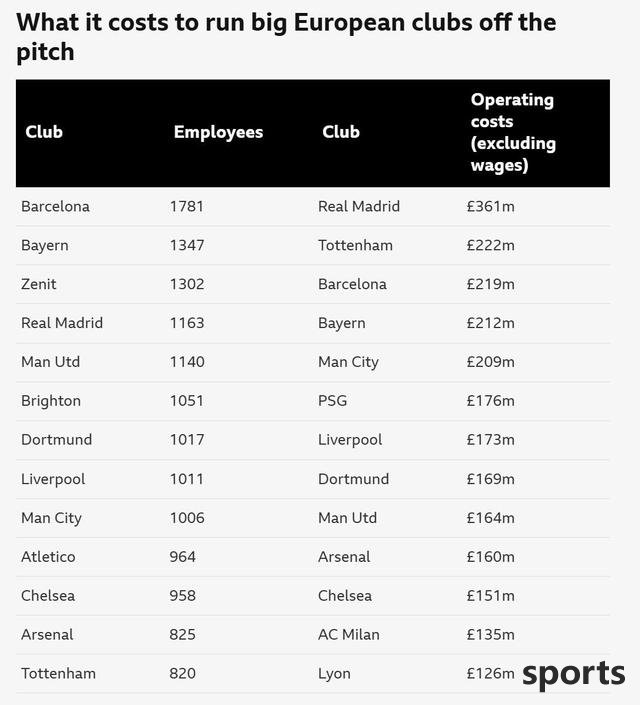Click Bayern's 1347 employee count

click(187, 245)
